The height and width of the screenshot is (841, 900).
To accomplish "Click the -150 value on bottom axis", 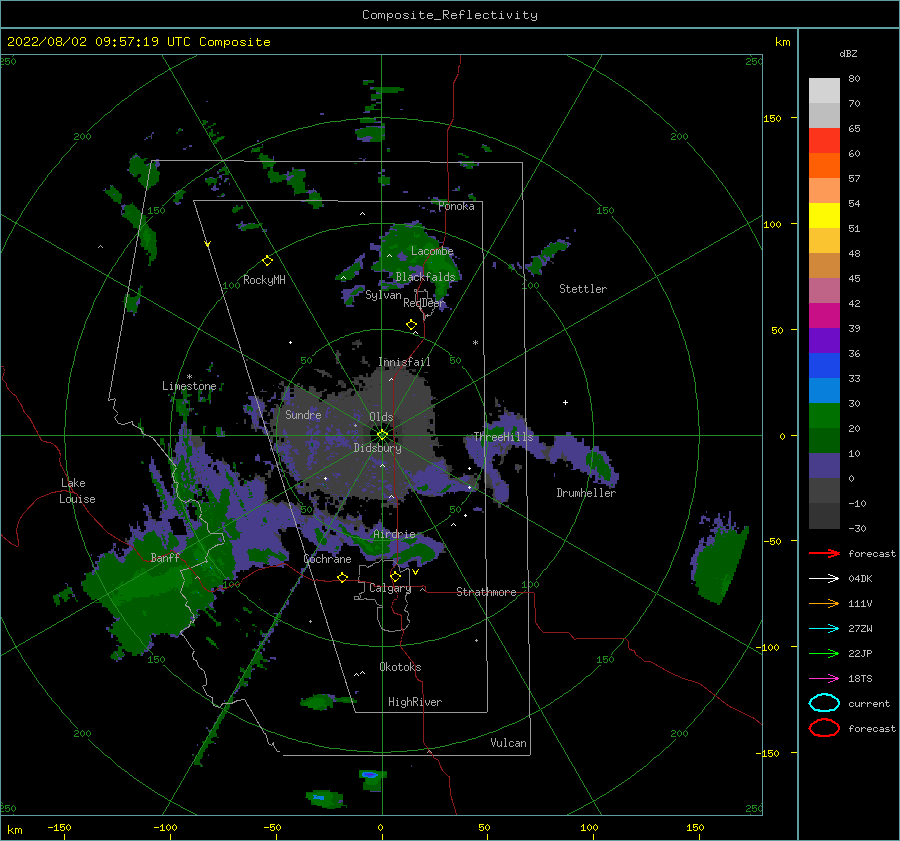I will click(x=59, y=827).
